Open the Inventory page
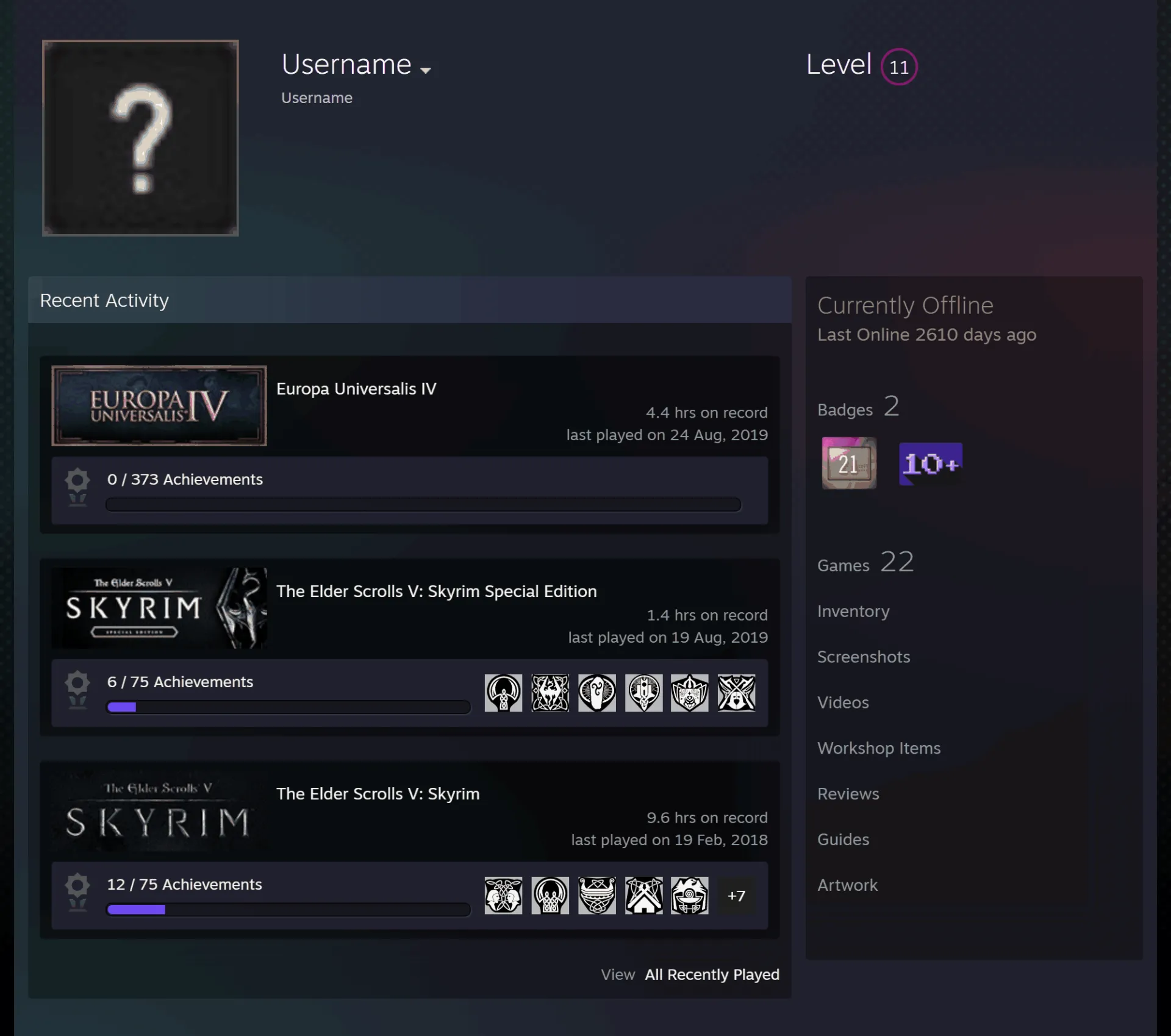Screen dimensions: 1171x1036 853,611
